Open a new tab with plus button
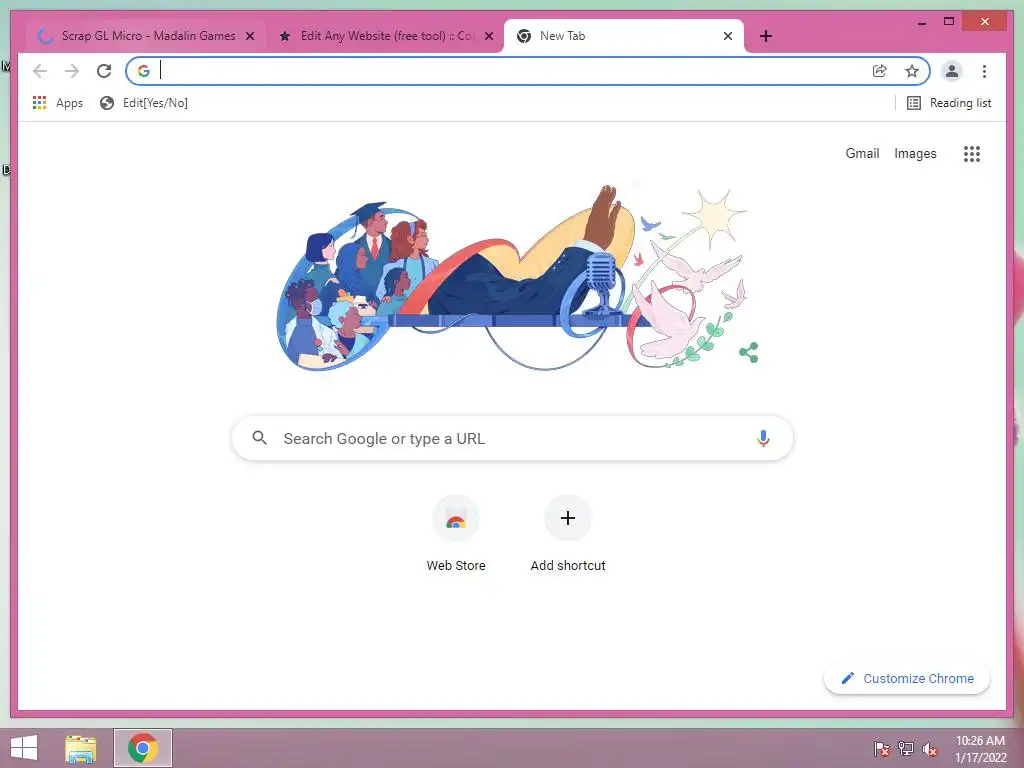 tap(766, 36)
